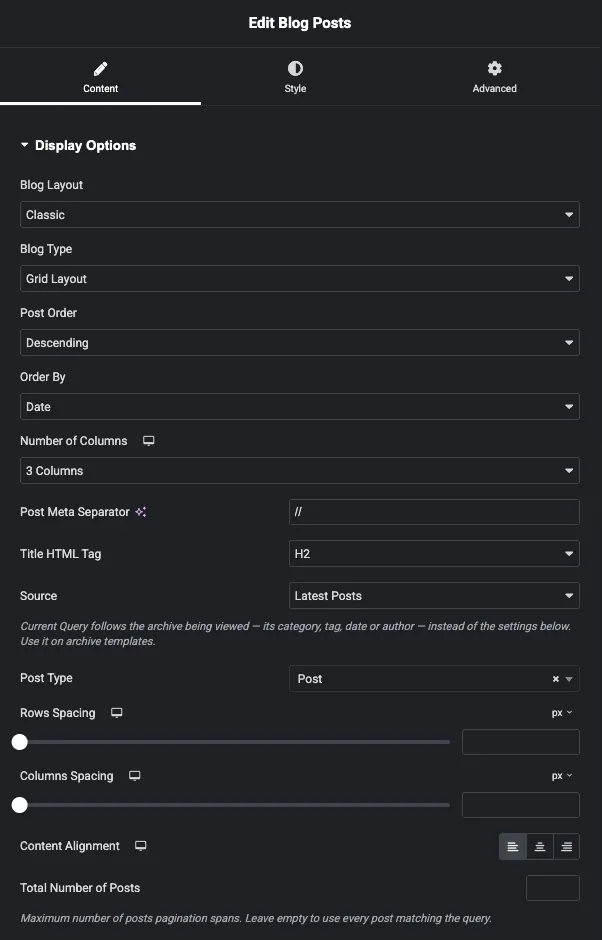Switch to the Advanced tab
The height and width of the screenshot is (940, 602).
pyautogui.click(x=495, y=77)
